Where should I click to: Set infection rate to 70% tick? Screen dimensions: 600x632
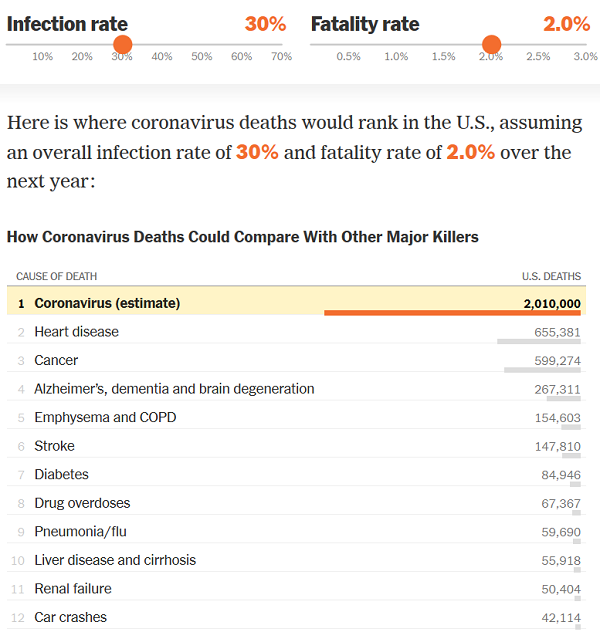pos(282,57)
